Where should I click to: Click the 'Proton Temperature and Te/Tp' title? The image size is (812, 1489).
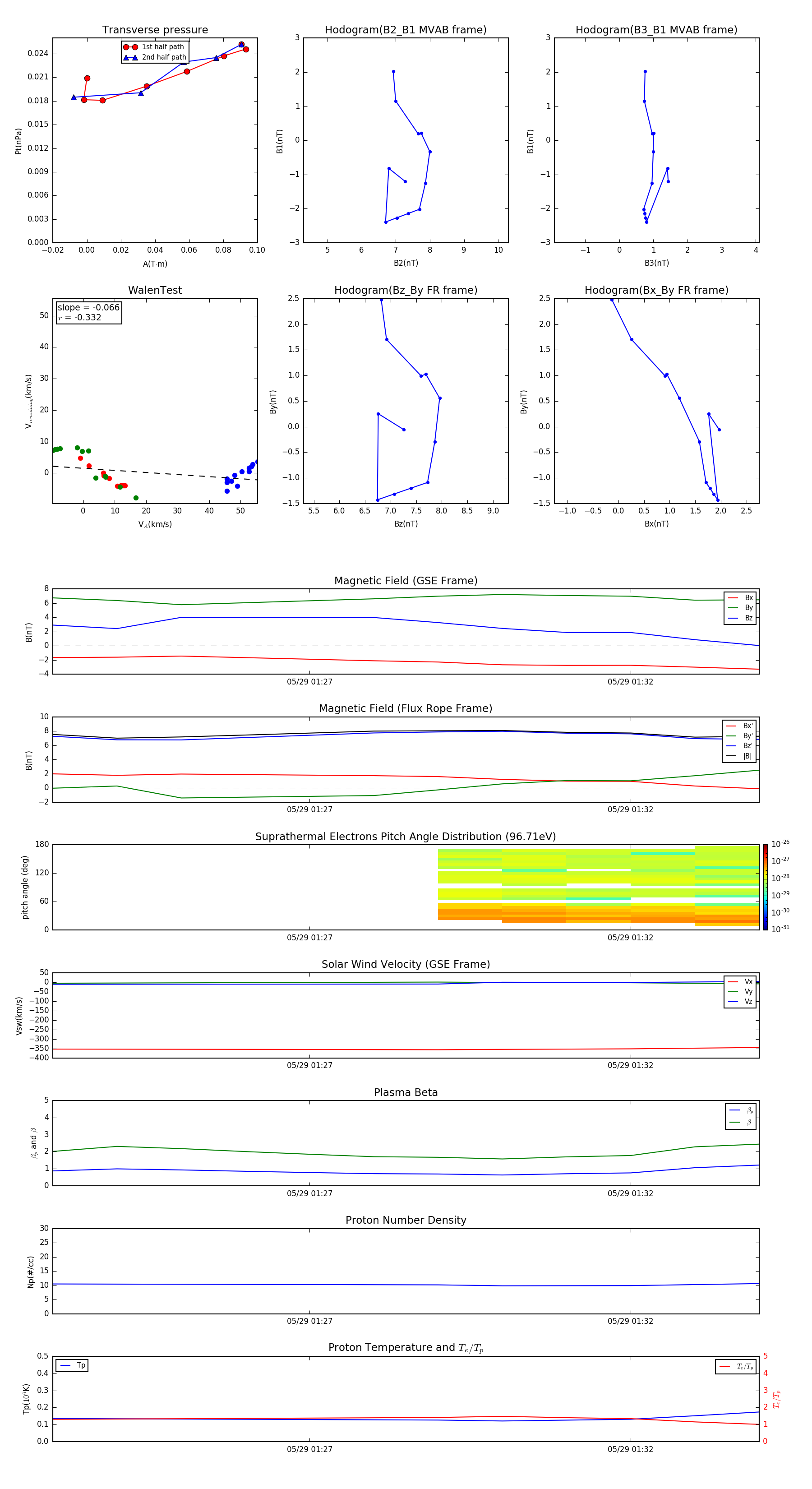(x=406, y=1348)
